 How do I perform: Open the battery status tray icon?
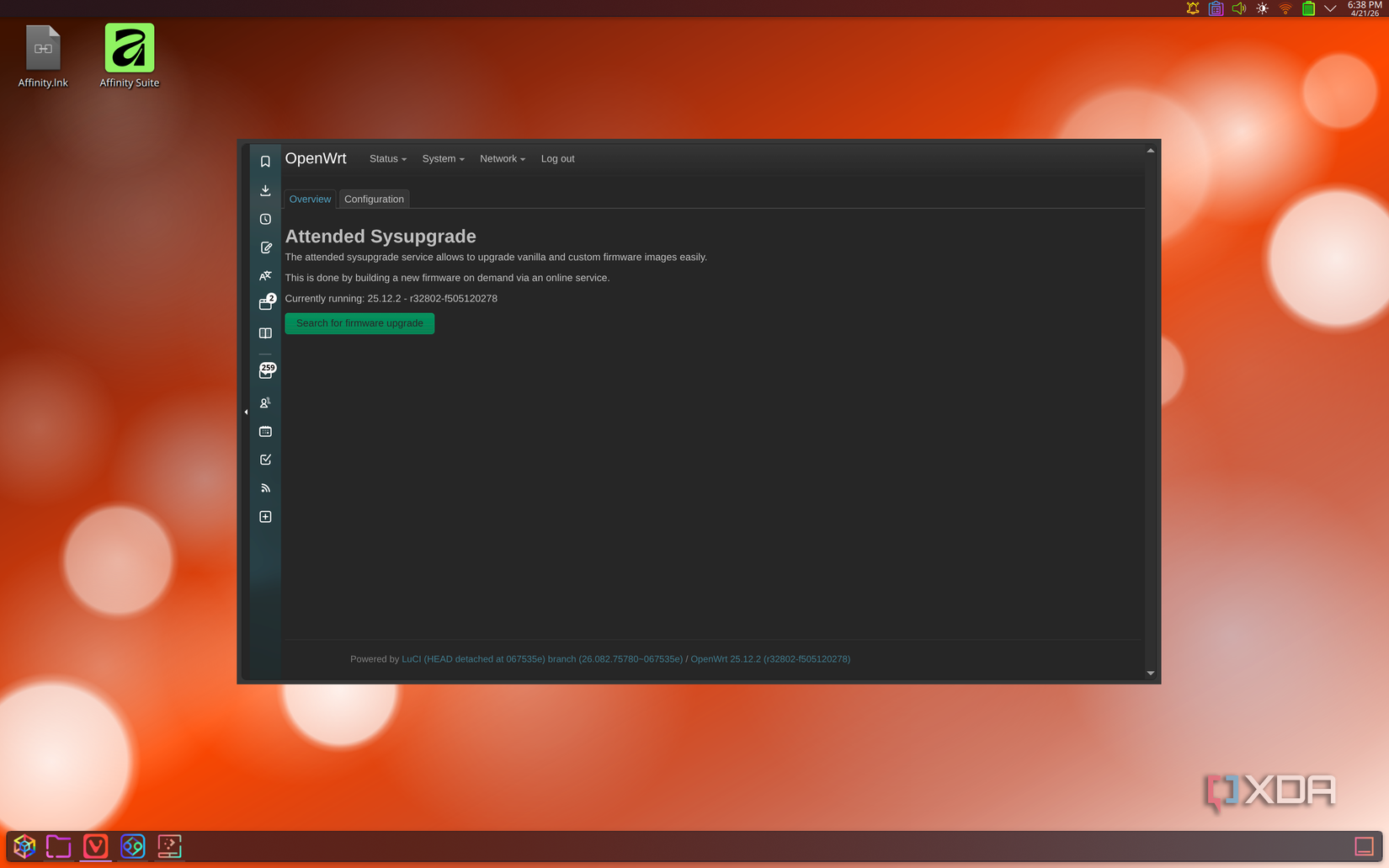click(1308, 8)
